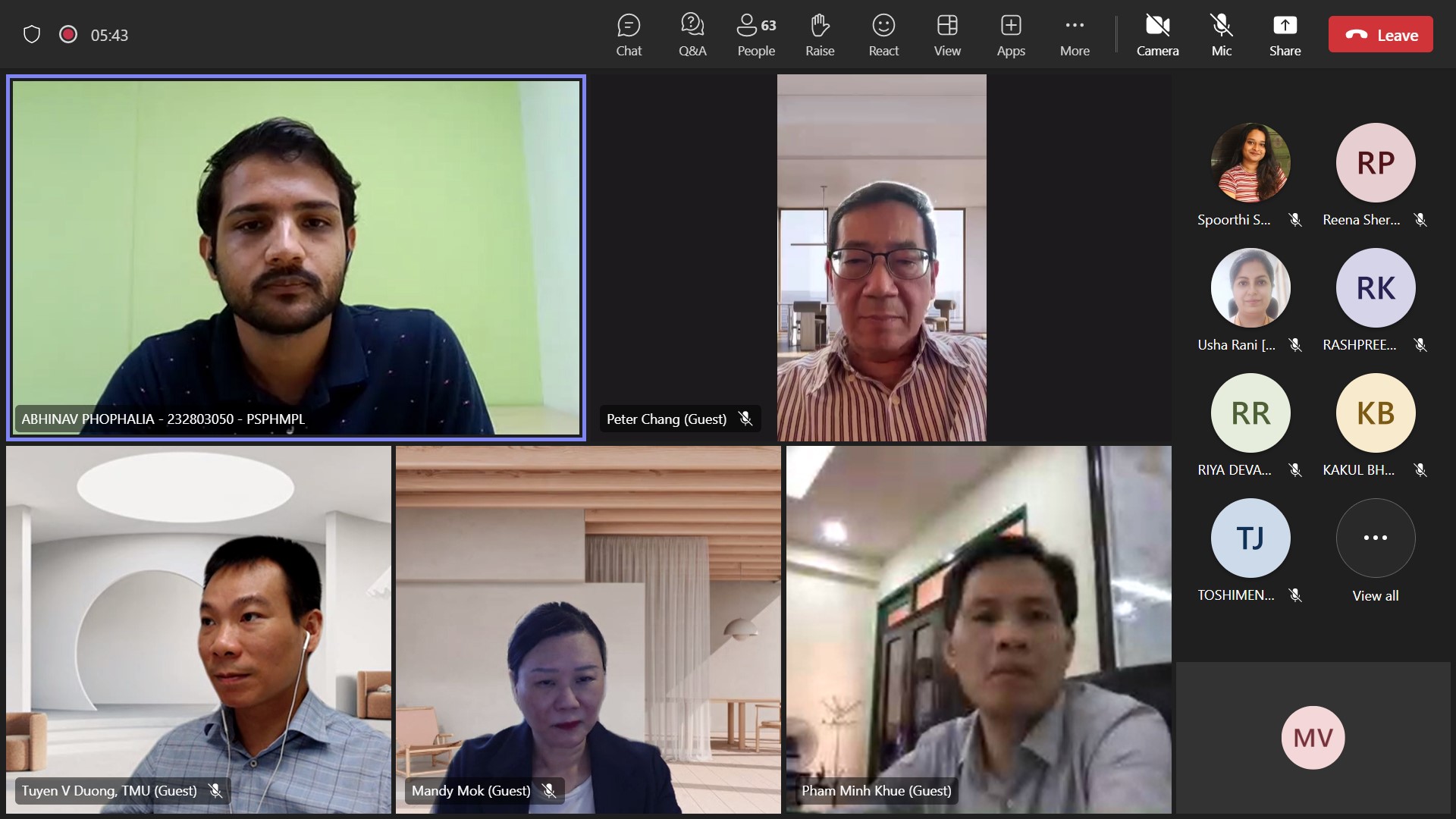
Task: Select Spoorthi's profile avatar
Action: [x=1250, y=162]
